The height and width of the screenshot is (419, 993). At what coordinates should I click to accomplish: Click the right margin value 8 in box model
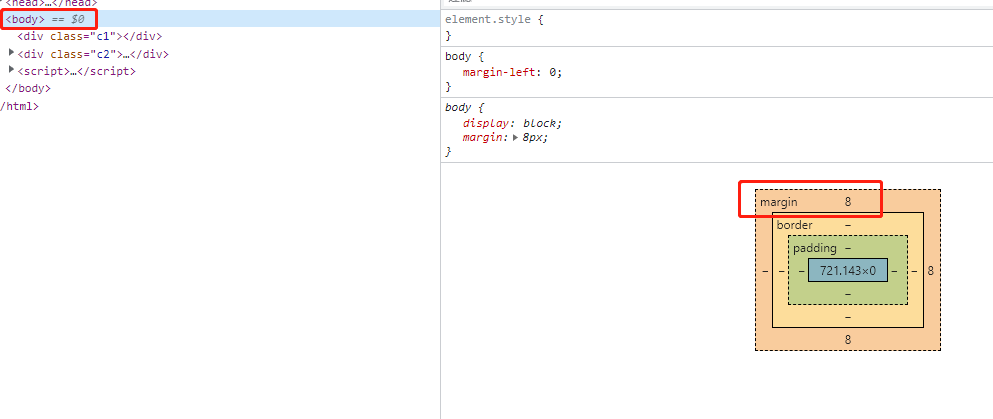coord(930,271)
